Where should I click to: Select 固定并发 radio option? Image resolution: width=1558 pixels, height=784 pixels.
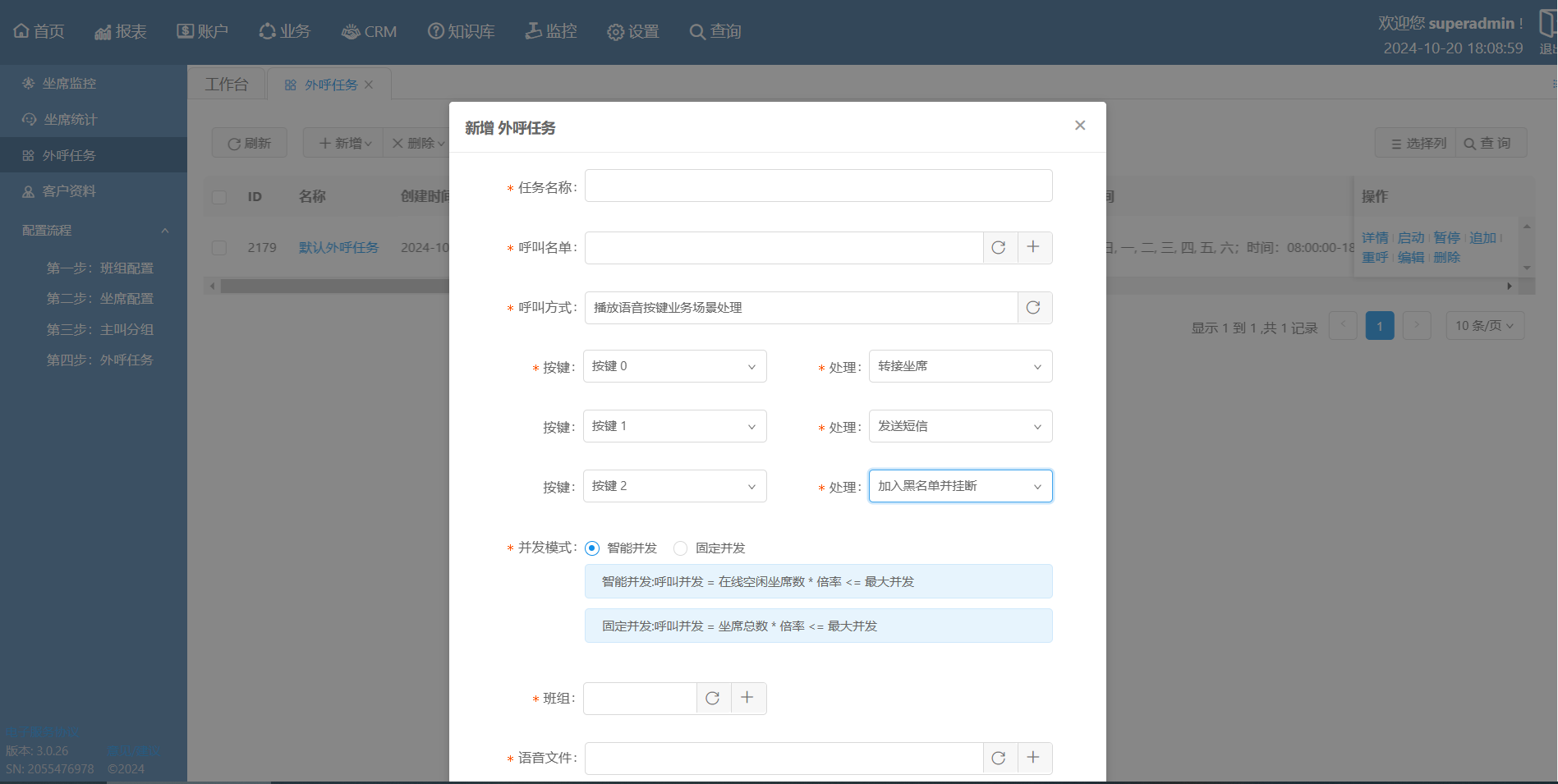pos(680,548)
